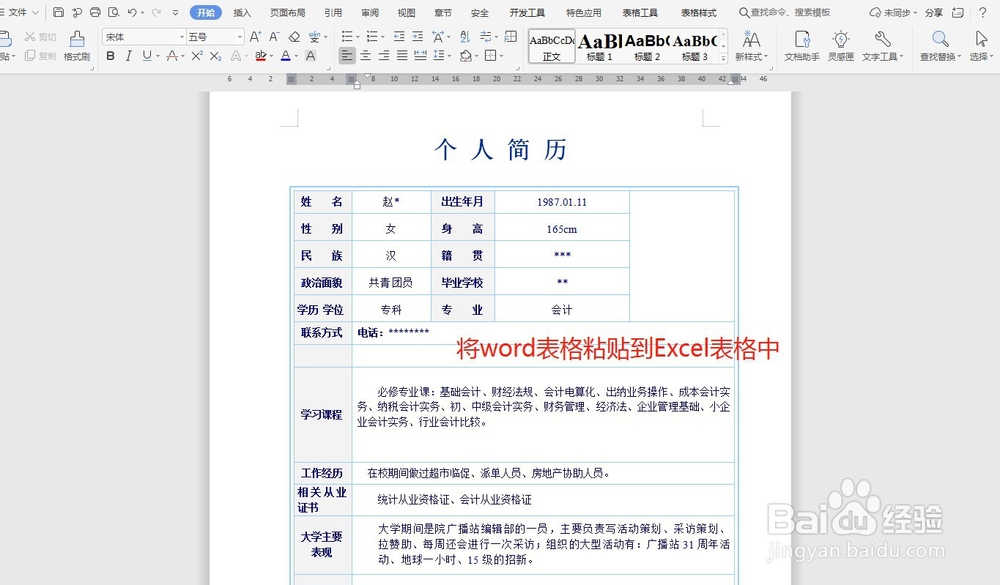This screenshot has width=1000, height=585.
Task: Open Print Preview from quick access toolbar
Action: coord(114,12)
